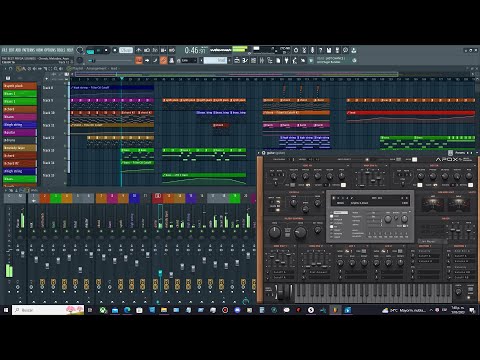The height and width of the screenshot is (360, 480).
Task: Open the ADD menu
Action: 18,50
